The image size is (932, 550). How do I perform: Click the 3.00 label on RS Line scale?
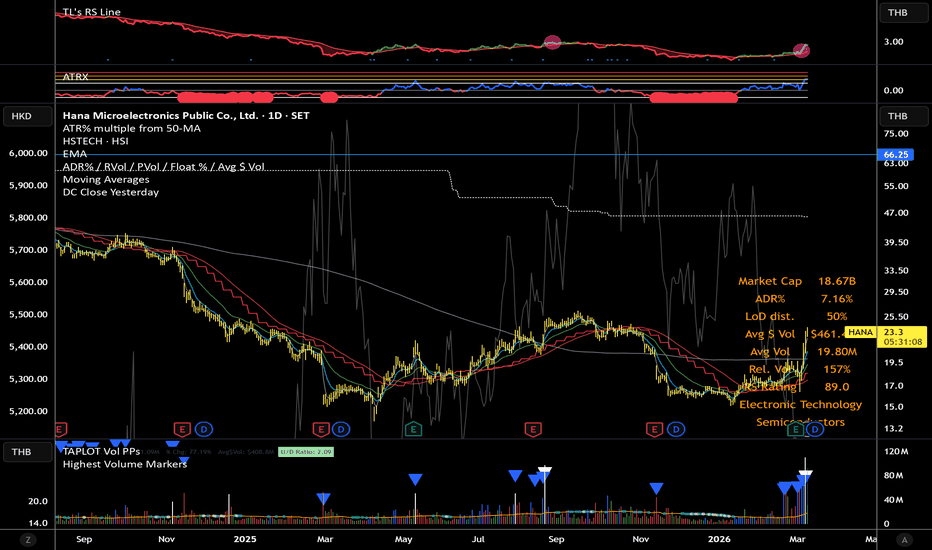pos(893,42)
